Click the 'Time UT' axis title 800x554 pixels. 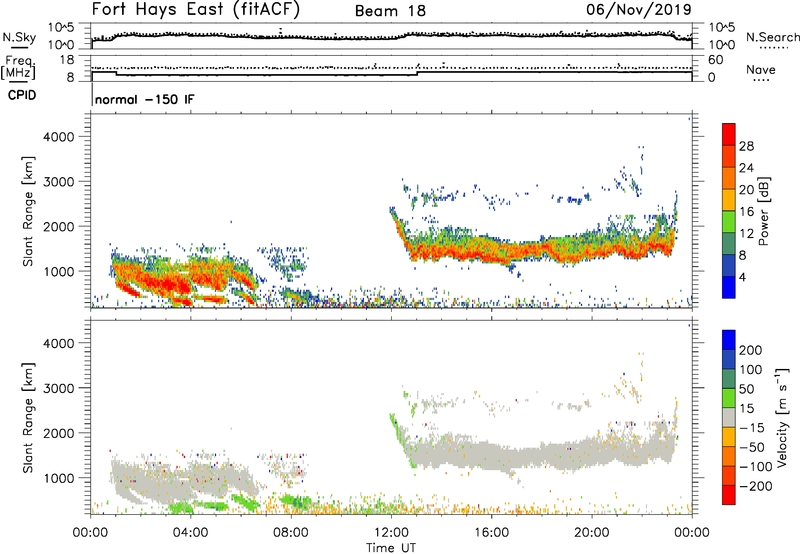tap(391, 548)
